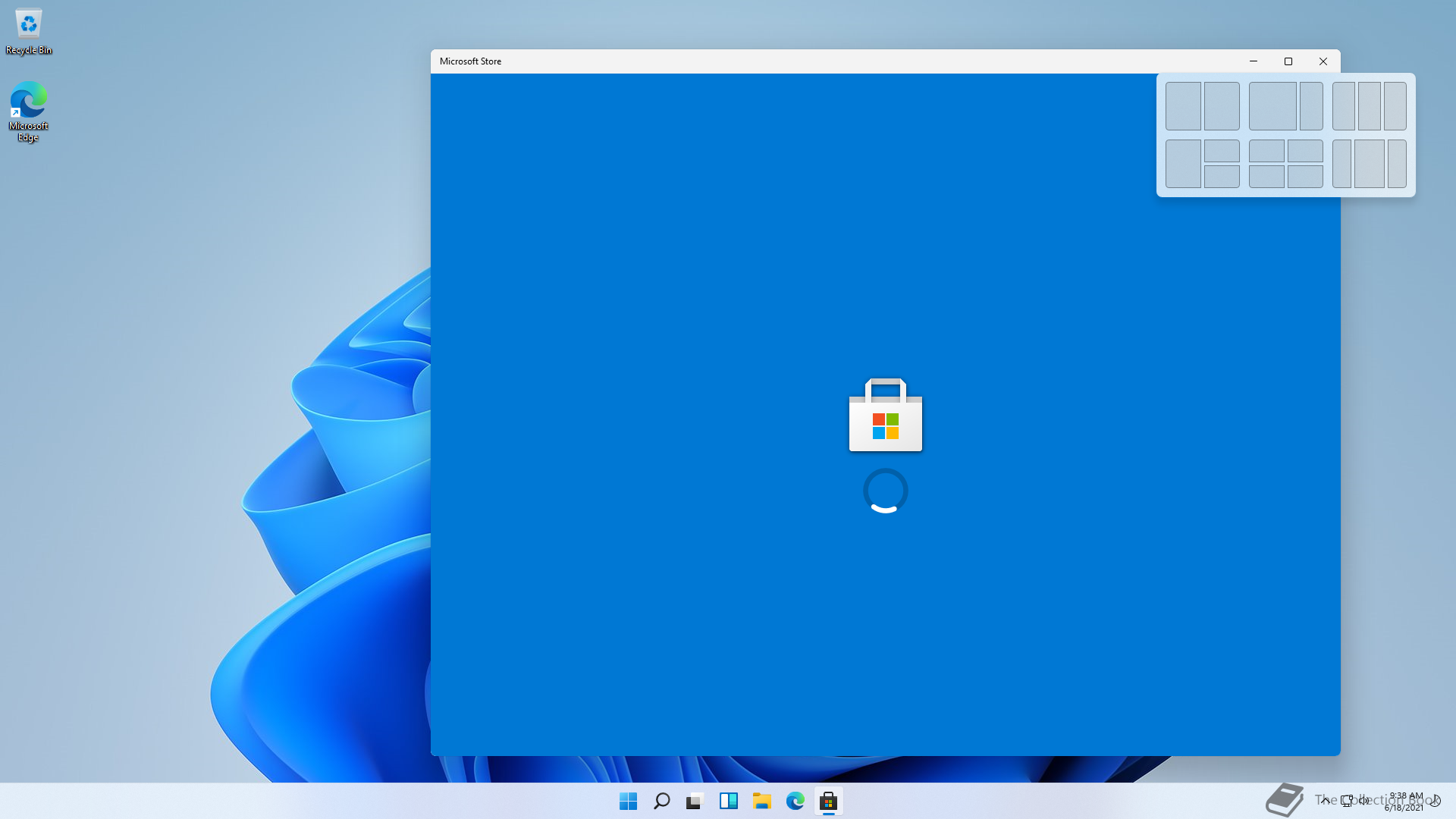
Task: Snap to top-right zone of left-plus-stacked layout
Action: coord(1222,151)
